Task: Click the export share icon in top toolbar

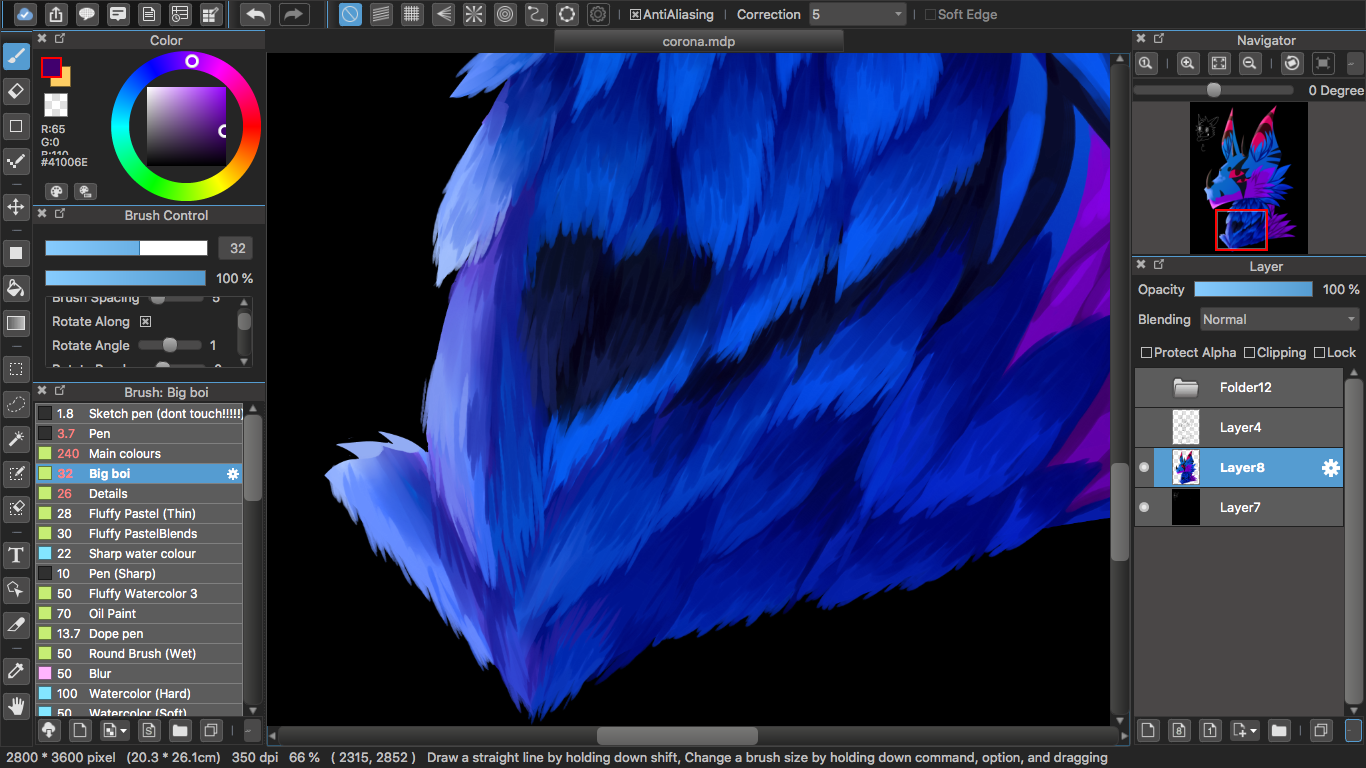Action: (56, 14)
